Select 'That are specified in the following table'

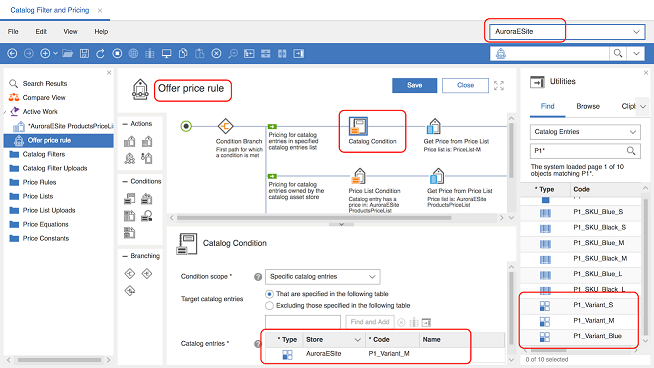(269, 294)
